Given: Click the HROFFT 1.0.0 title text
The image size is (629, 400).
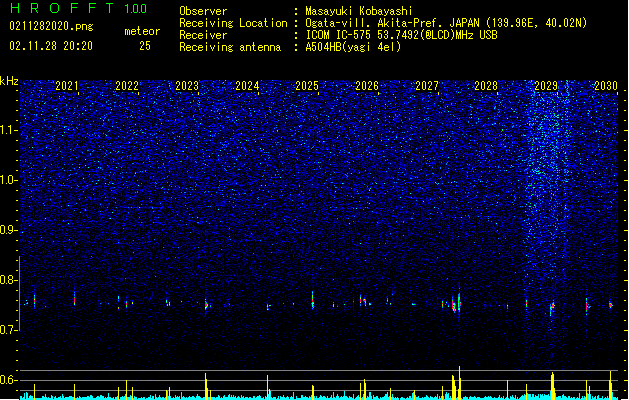Looking at the screenshot, I should 79,8.
